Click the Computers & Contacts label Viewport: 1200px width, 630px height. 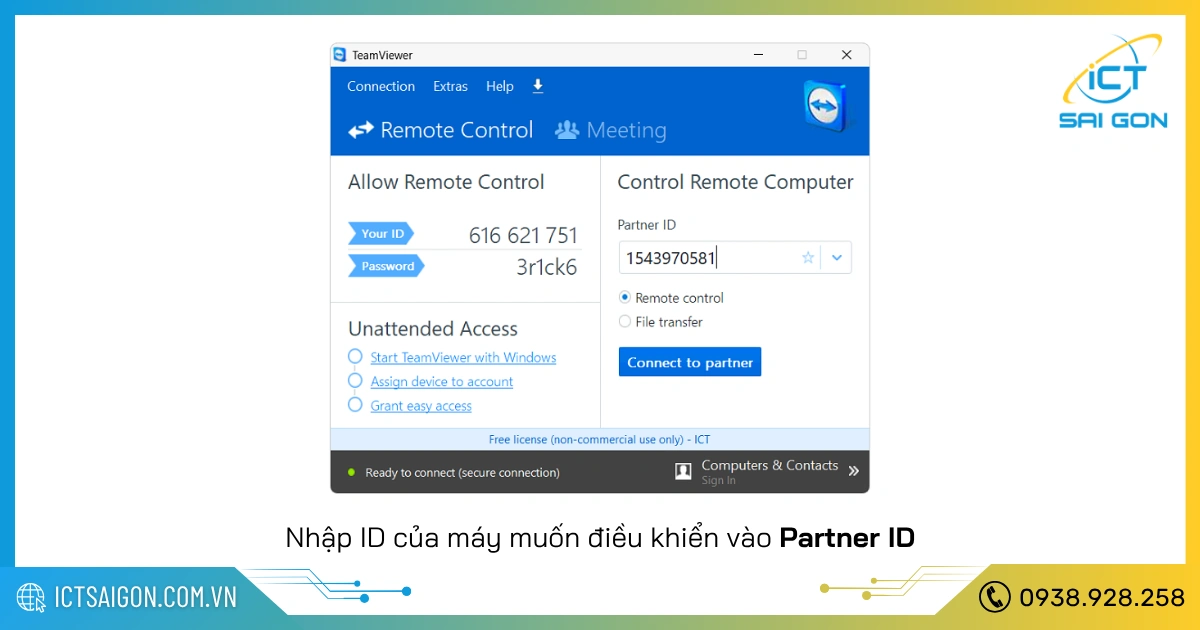pos(770,465)
